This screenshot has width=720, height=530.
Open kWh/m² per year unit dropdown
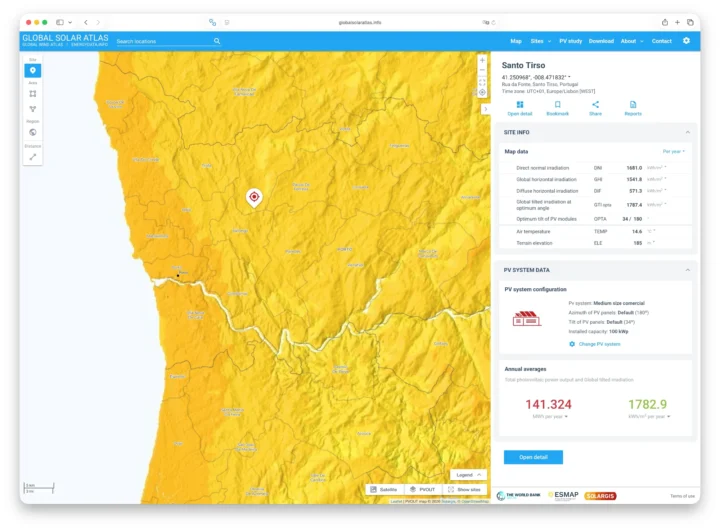[649, 417]
